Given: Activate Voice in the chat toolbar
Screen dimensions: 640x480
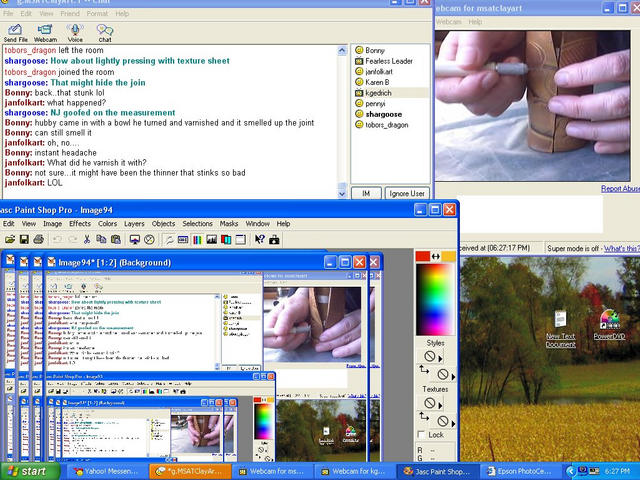Looking at the screenshot, I should point(75,33).
